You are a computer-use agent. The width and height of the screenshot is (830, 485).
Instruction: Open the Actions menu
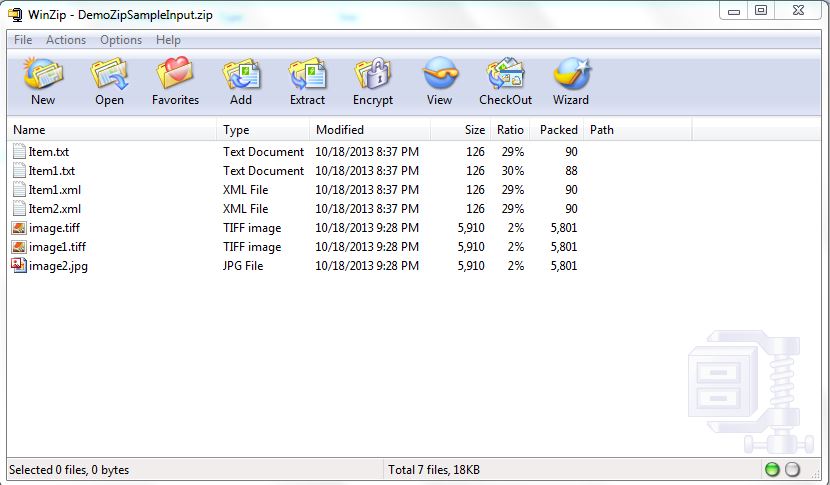coord(66,40)
